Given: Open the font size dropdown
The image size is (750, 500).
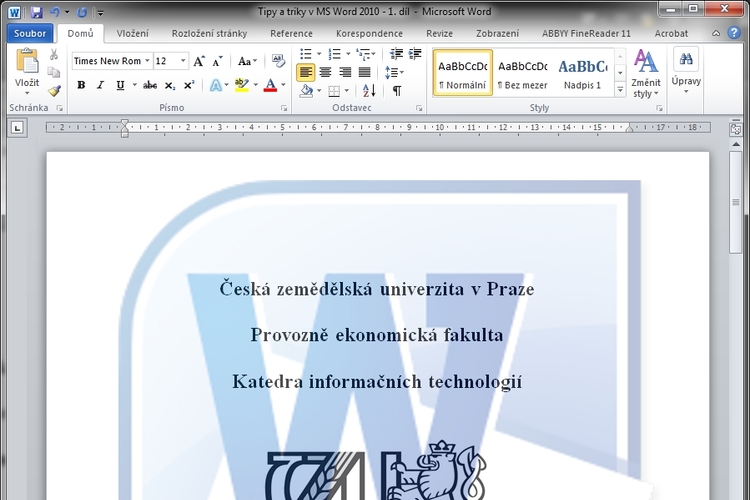Looking at the screenshot, I should tap(181, 61).
